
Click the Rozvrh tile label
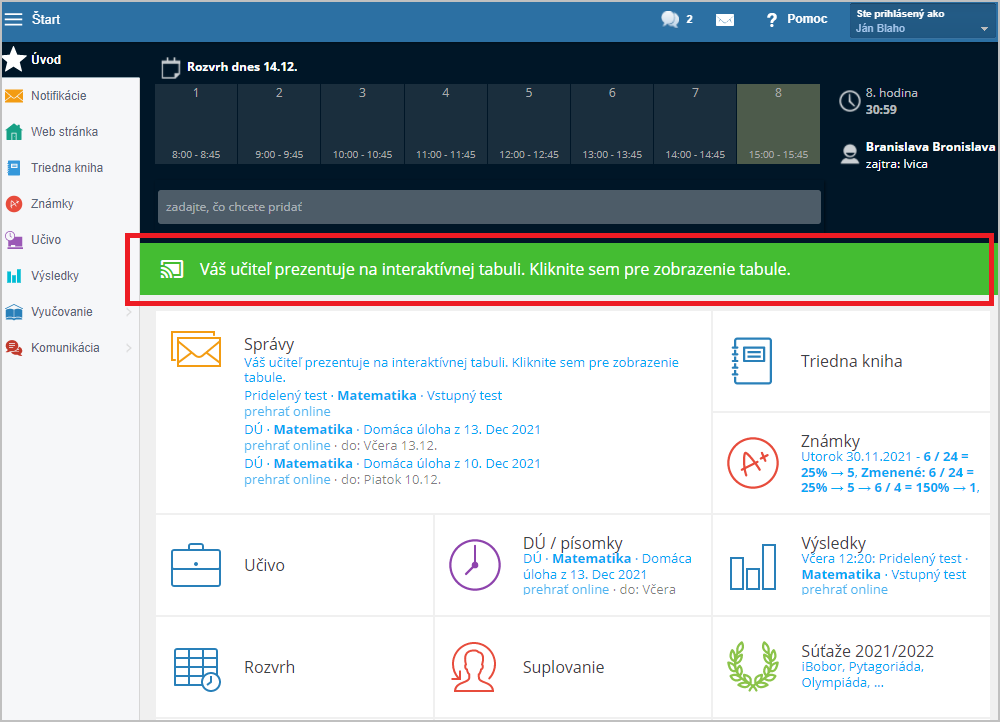[269, 667]
